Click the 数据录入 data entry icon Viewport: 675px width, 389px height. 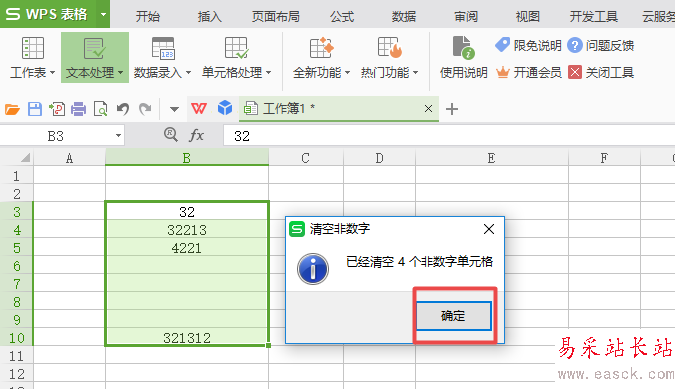tap(163, 48)
